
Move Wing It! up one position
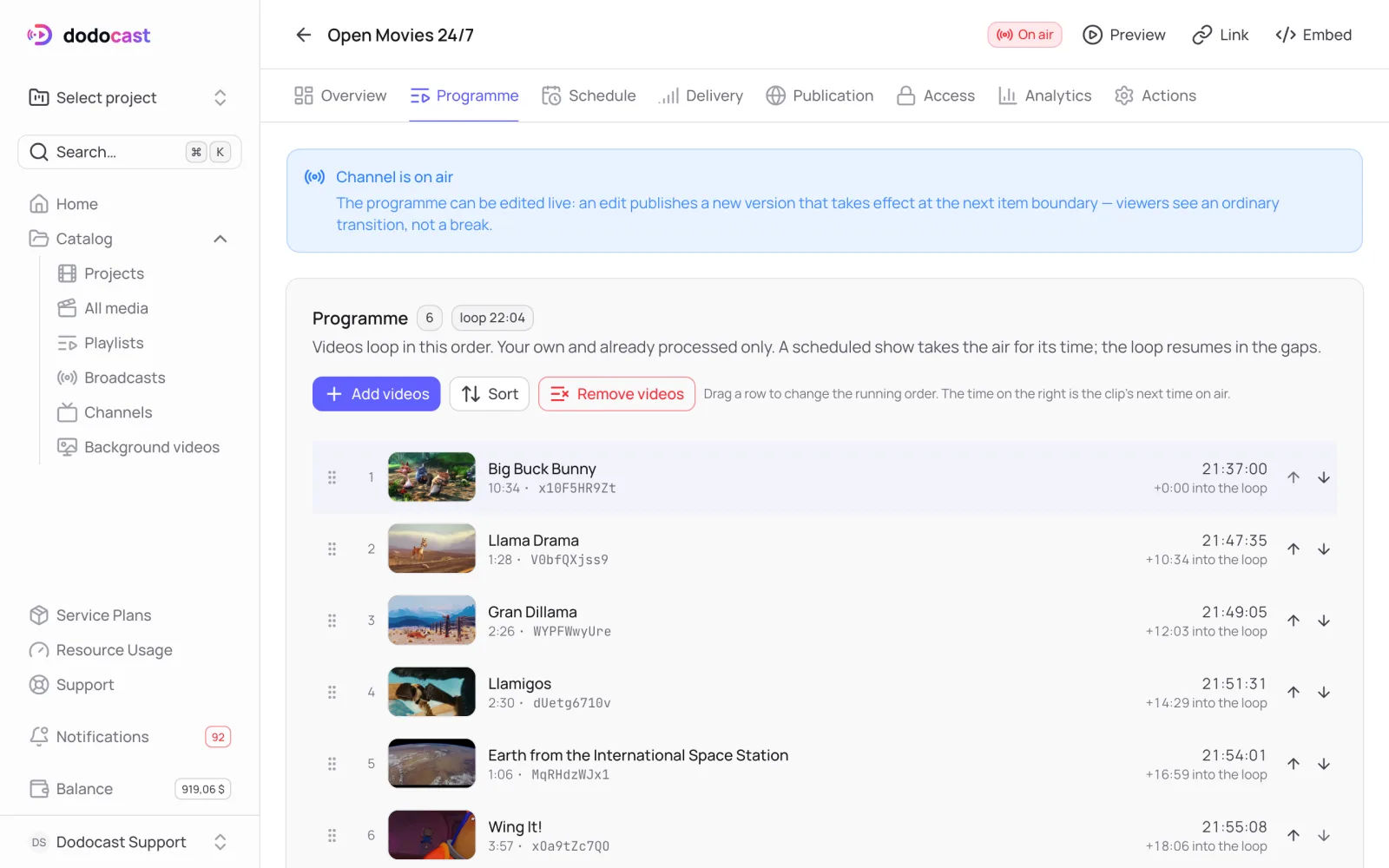click(1294, 836)
